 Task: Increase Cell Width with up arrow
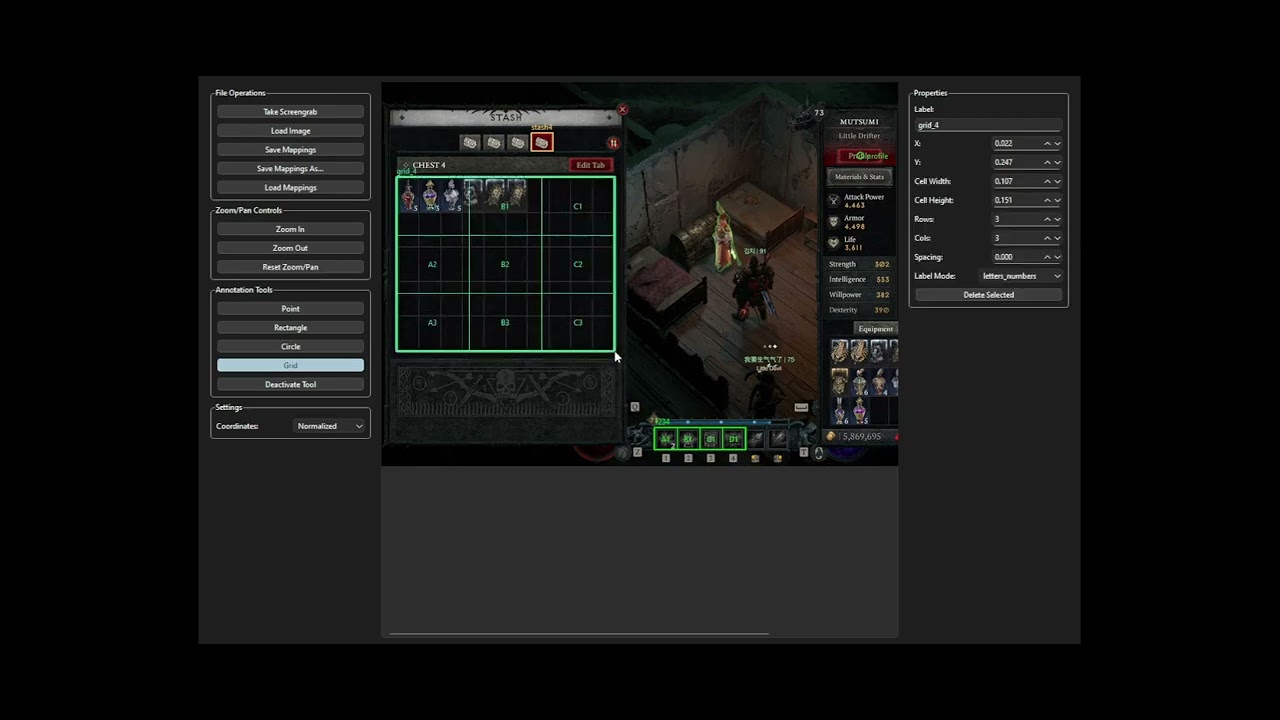coord(1047,181)
